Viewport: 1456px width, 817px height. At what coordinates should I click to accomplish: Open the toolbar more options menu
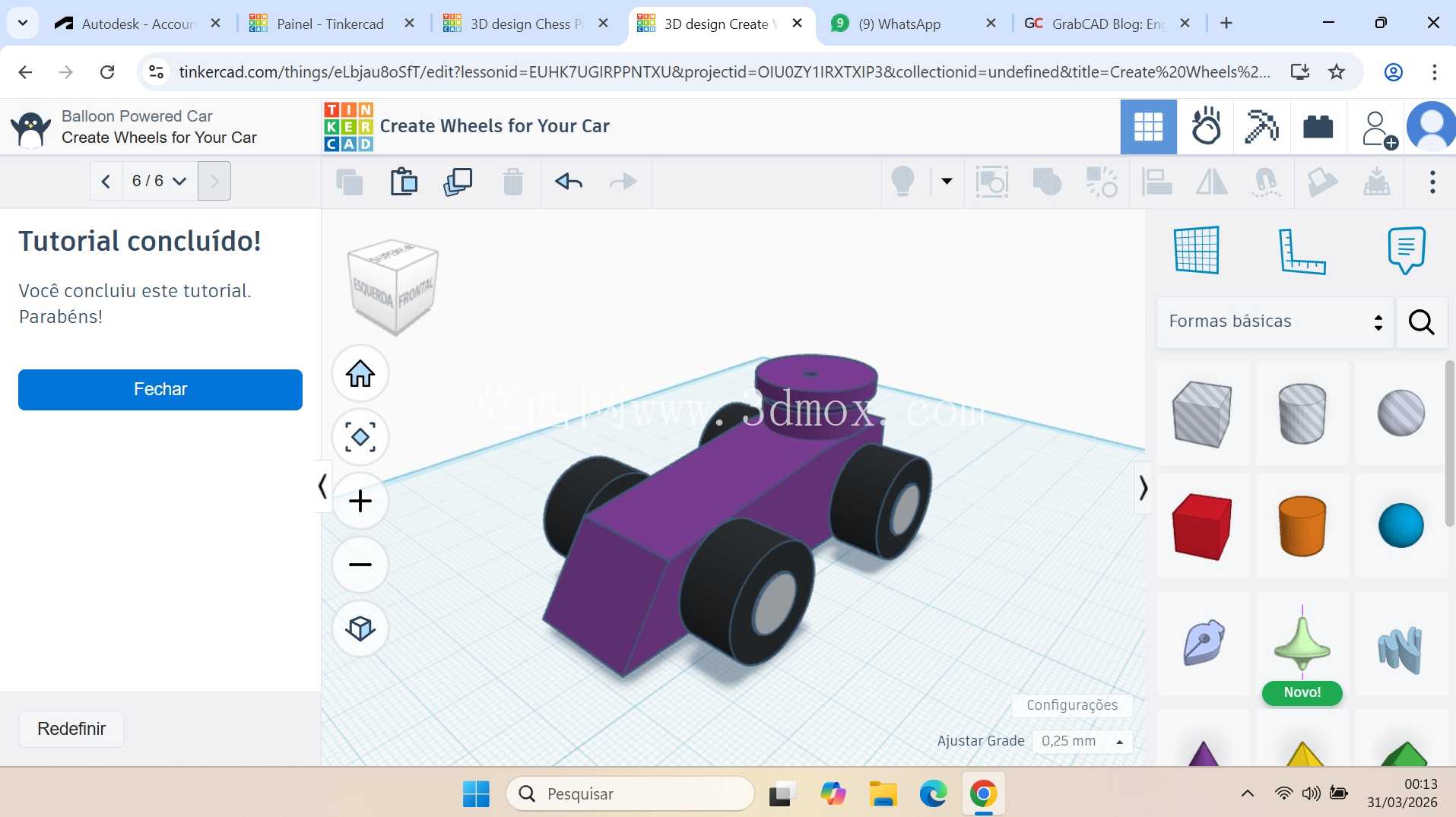(x=1432, y=182)
